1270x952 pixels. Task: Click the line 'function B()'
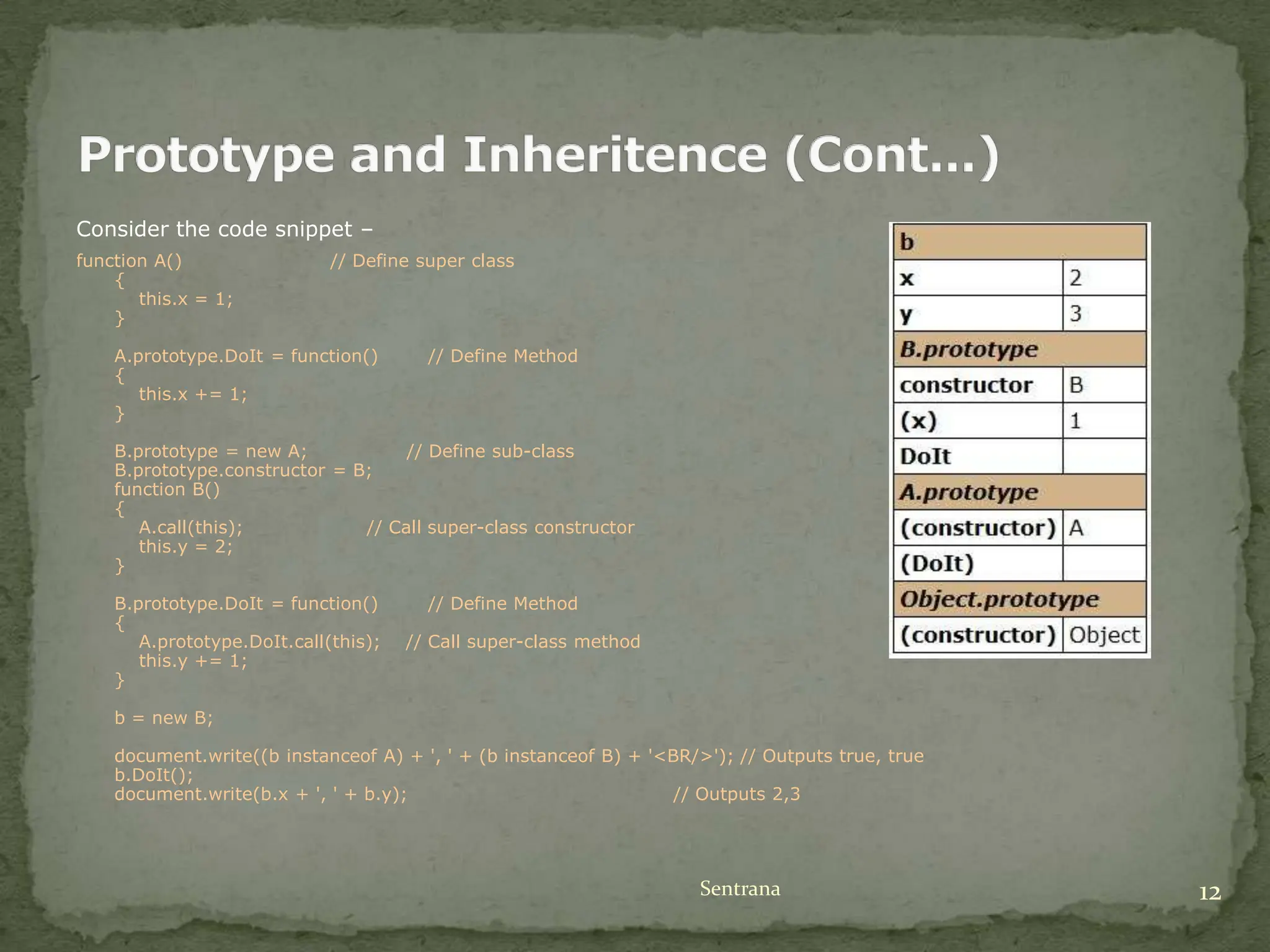(x=167, y=490)
